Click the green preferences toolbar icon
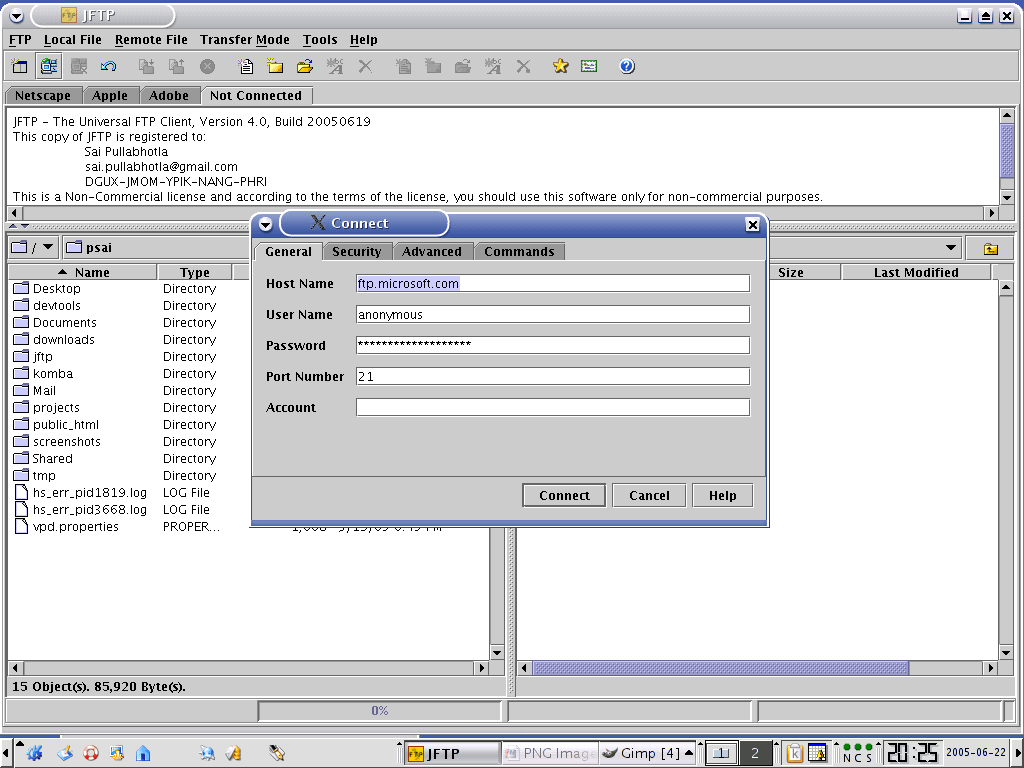 589,66
